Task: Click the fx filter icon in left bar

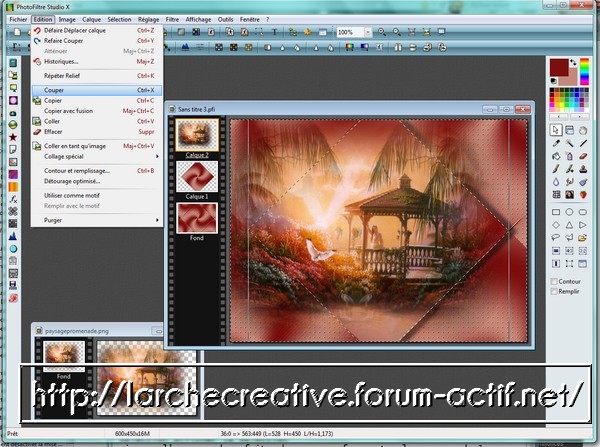Action: [x=13, y=199]
